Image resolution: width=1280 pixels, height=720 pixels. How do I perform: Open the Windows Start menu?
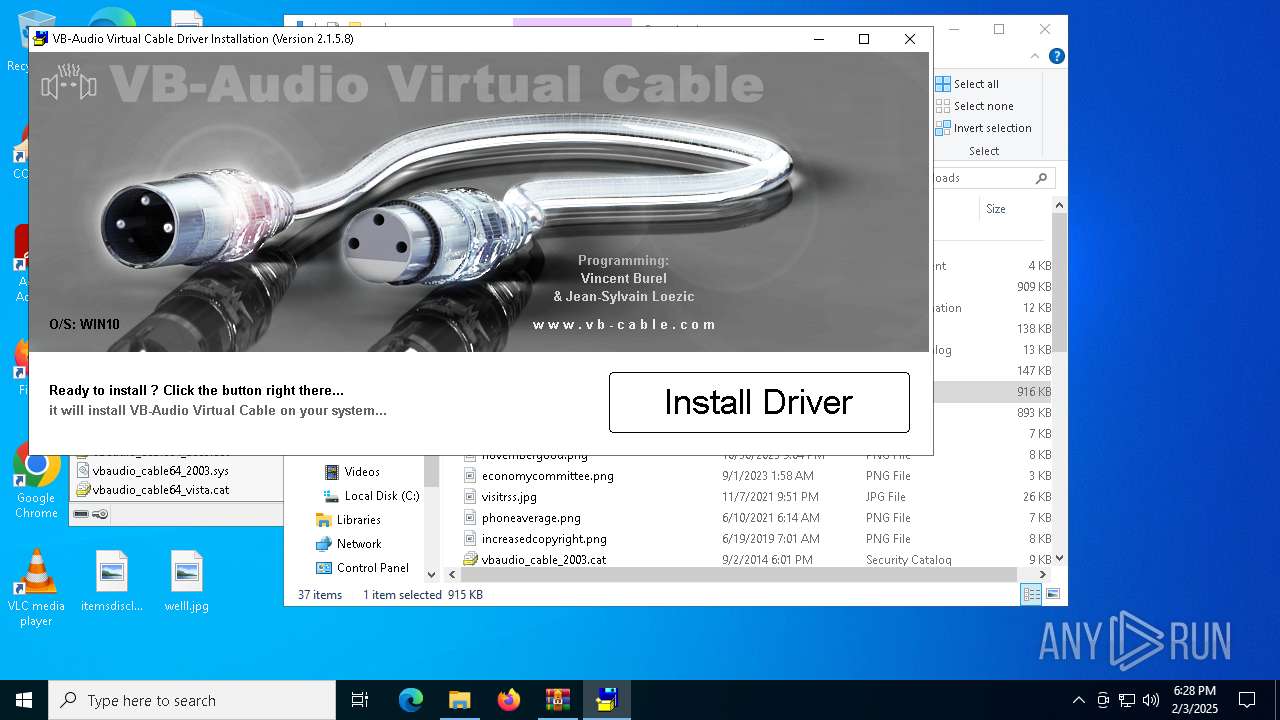(x=24, y=700)
